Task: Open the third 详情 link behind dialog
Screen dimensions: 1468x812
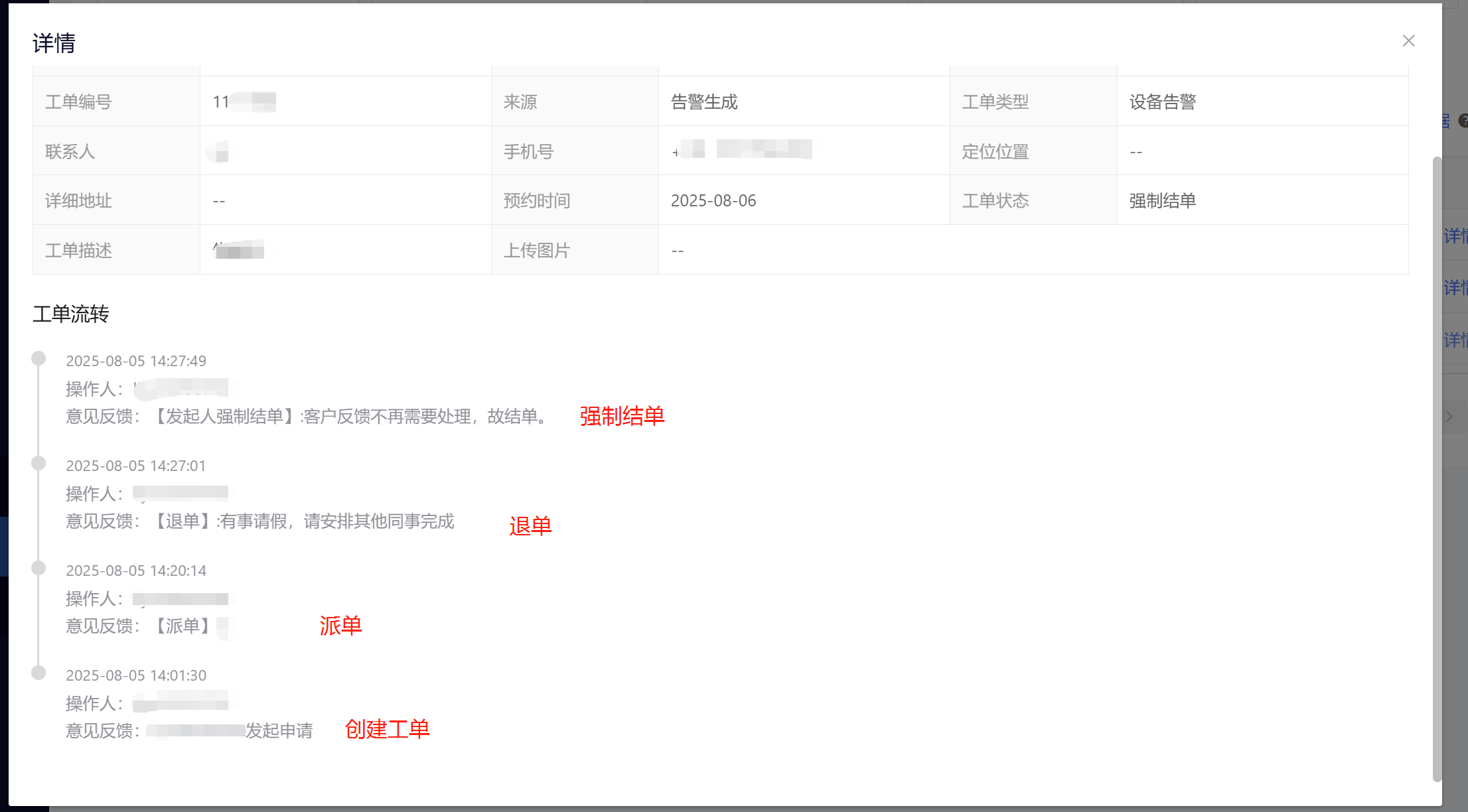Action: coord(1455,340)
